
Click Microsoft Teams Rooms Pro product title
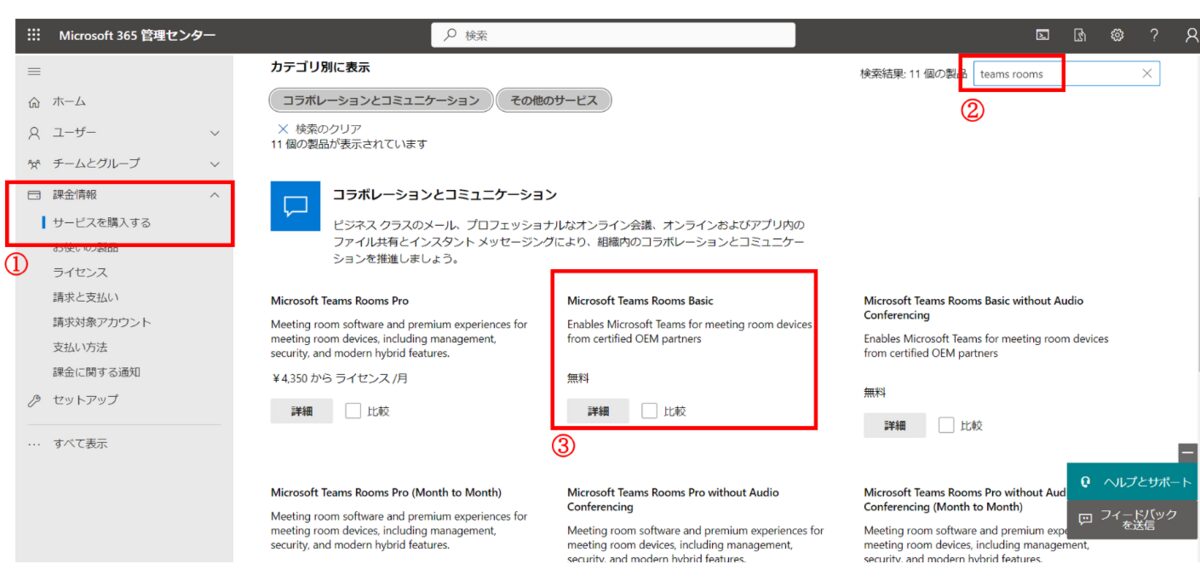point(340,300)
